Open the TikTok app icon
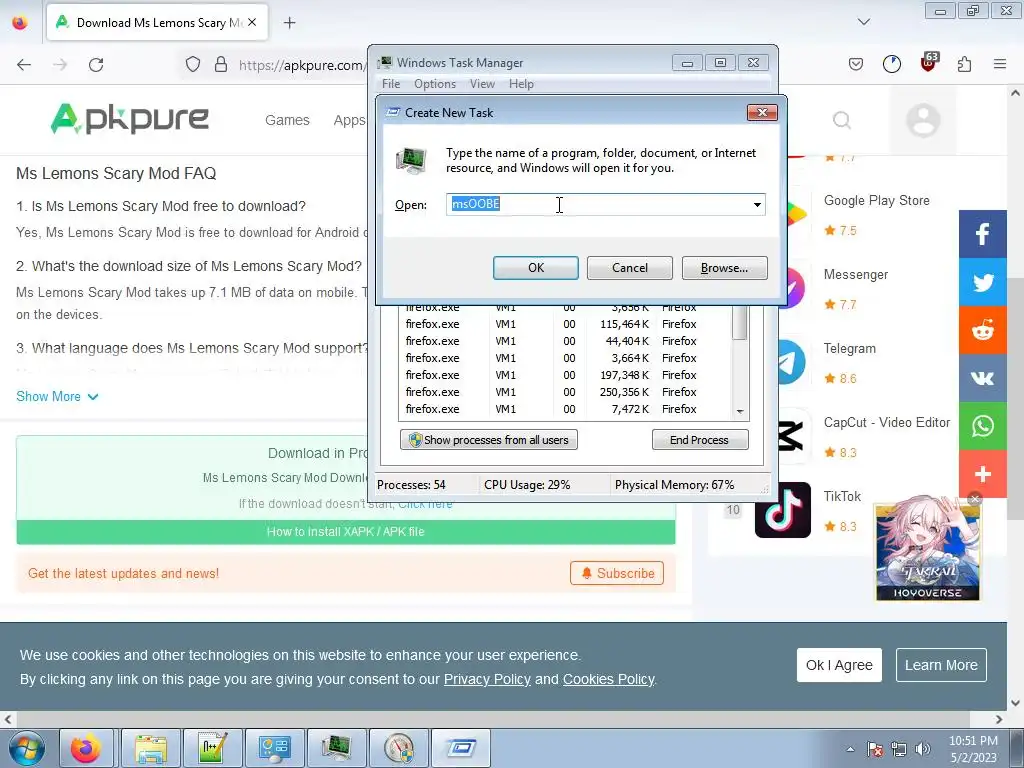The width and height of the screenshot is (1024, 768). (782, 510)
